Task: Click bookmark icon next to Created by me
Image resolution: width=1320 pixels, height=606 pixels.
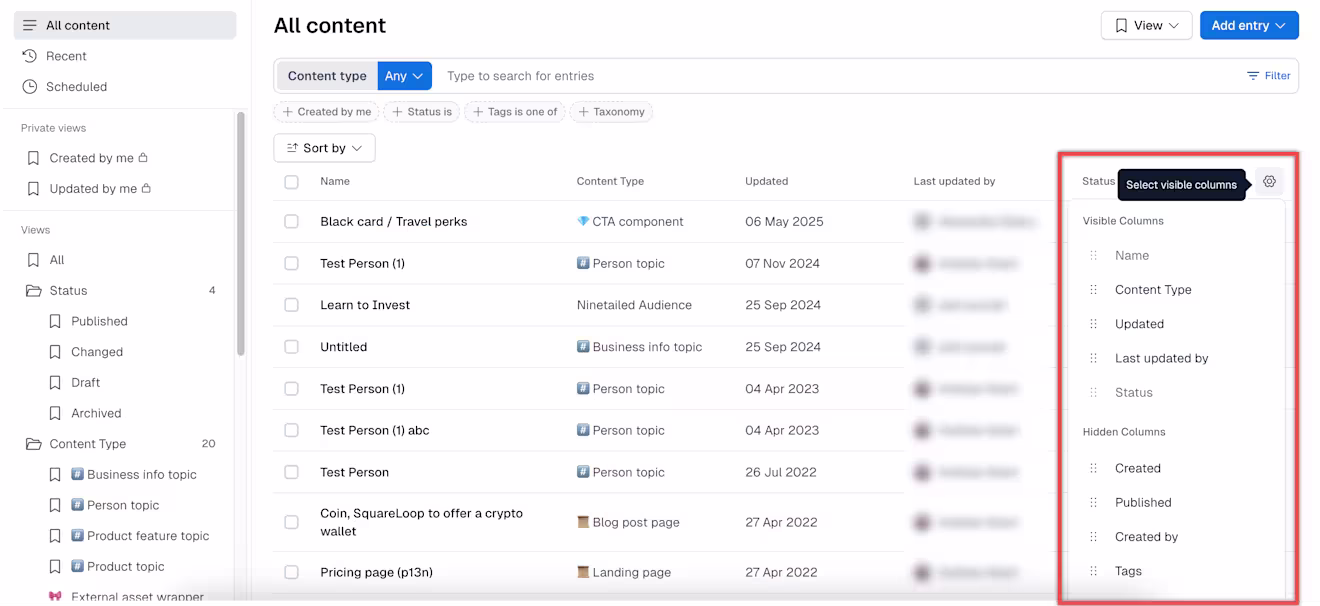Action: point(33,158)
